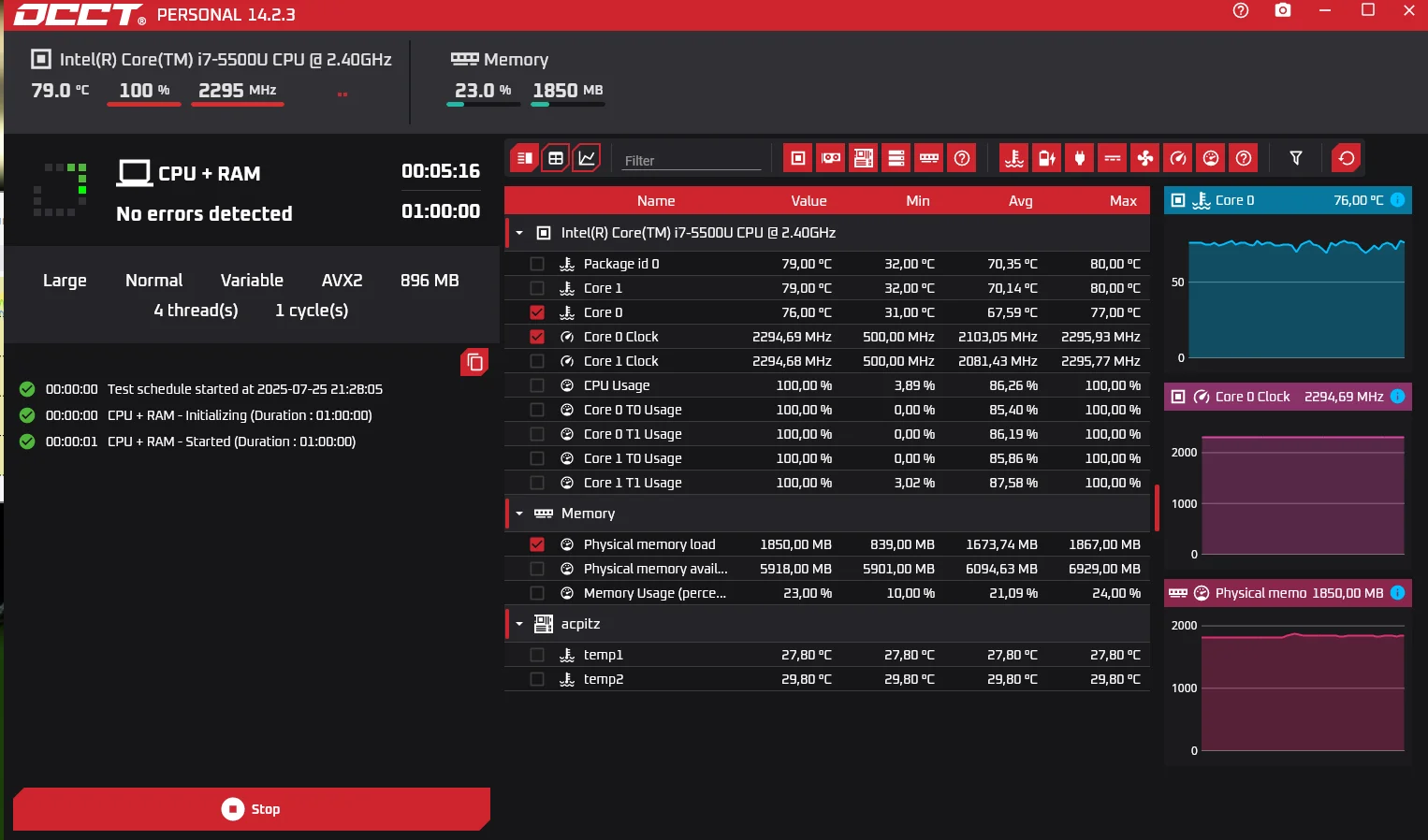Click the 'No errors detected' status text
This screenshot has height=840, width=1428.
coord(204,214)
